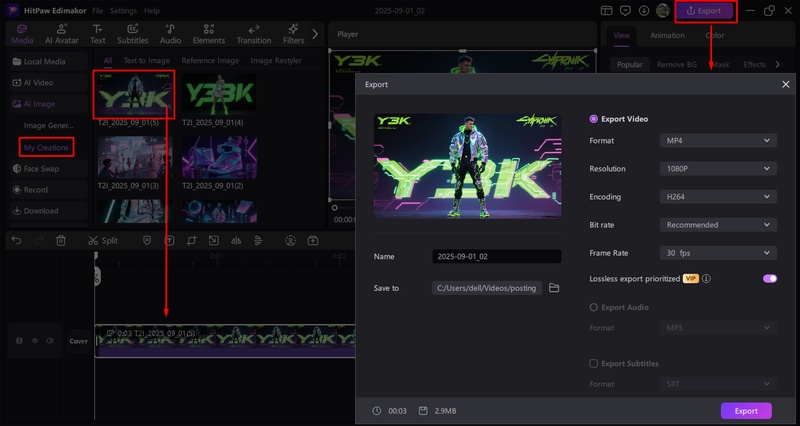Open the Bit rate Recommended dropdown
Screen dimensions: 800x426
718,224
